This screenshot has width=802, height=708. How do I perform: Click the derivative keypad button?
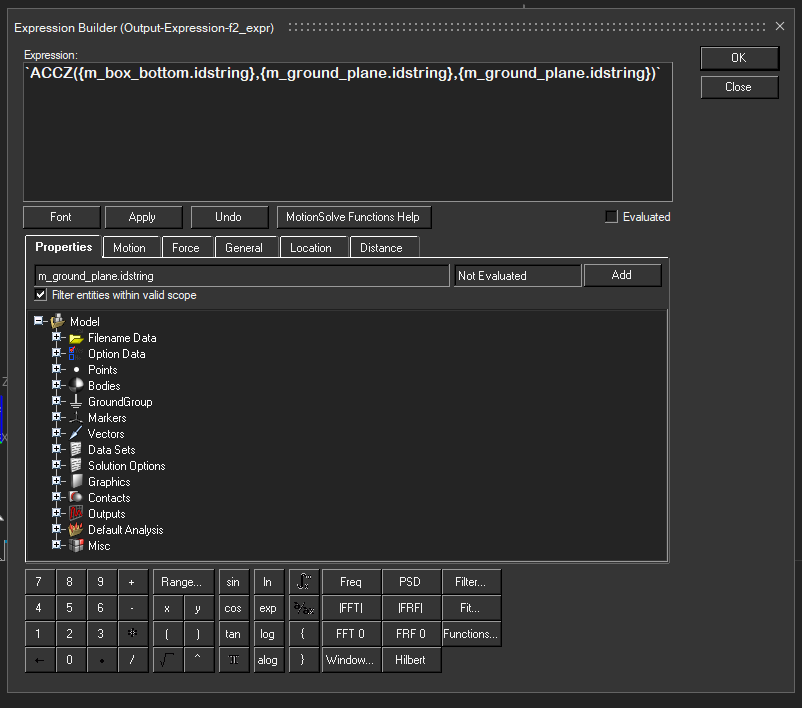pos(304,608)
